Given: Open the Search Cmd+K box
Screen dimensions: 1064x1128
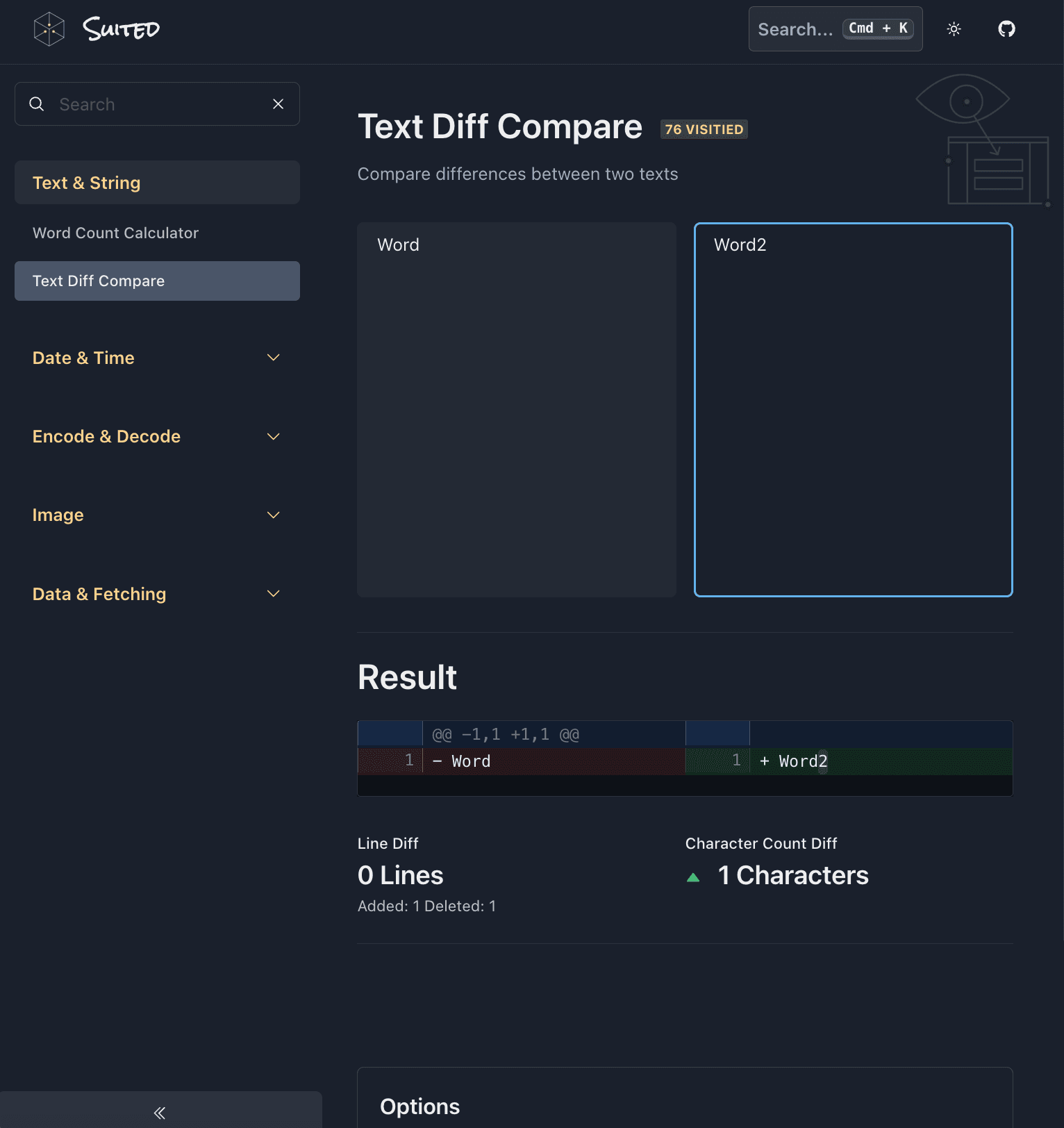Looking at the screenshot, I should tap(836, 29).
